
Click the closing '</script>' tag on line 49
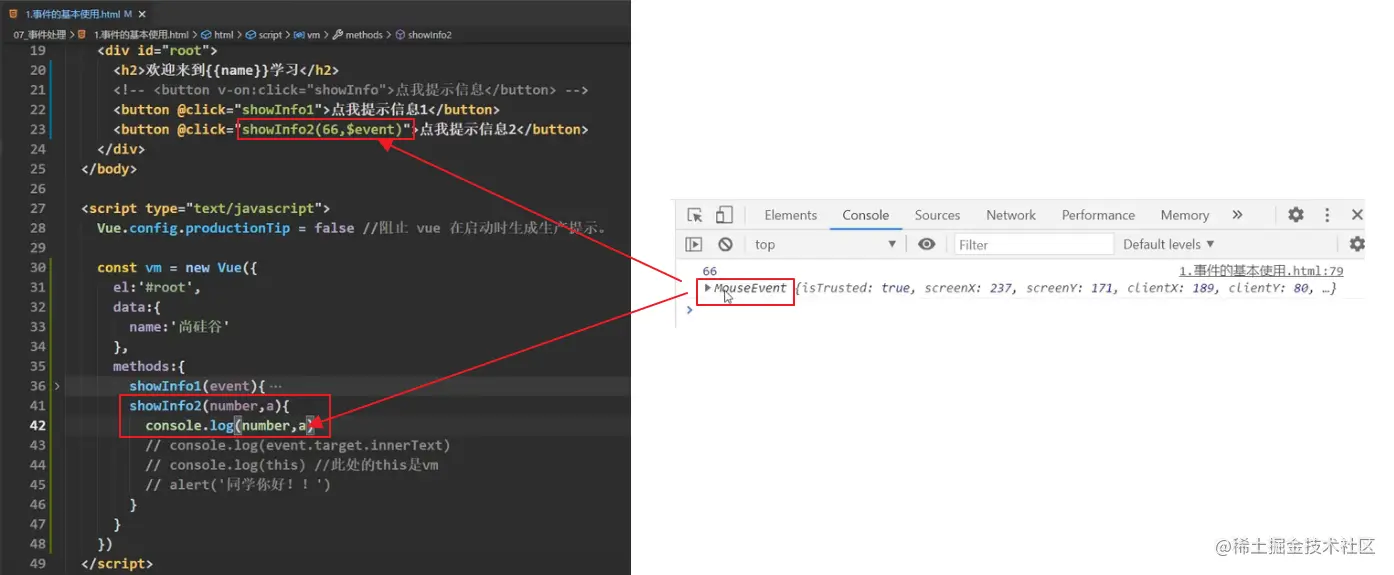tap(117, 563)
